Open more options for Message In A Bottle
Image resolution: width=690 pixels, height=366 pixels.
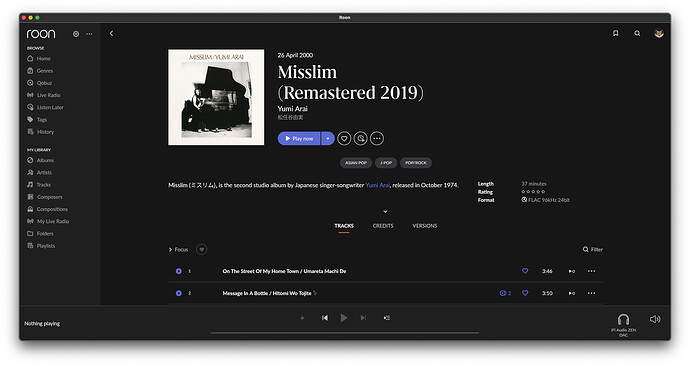coord(591,293)
